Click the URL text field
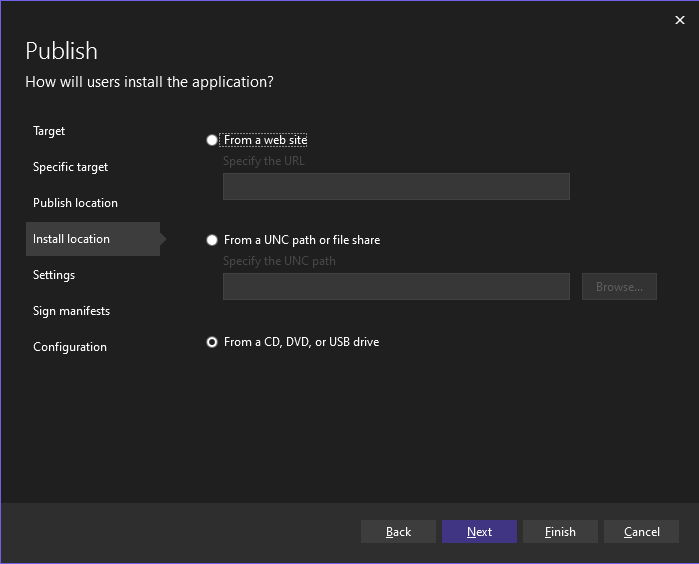699x564 pixels. tap(396, 187)
